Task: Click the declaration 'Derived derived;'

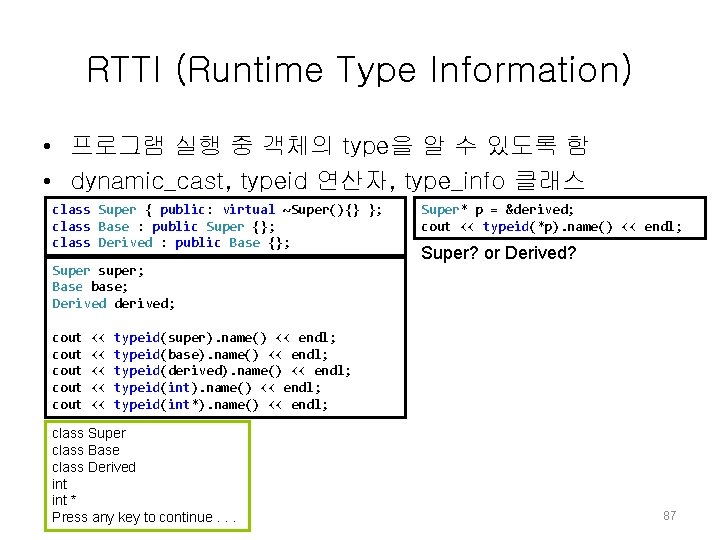Action: pos(113,304)
